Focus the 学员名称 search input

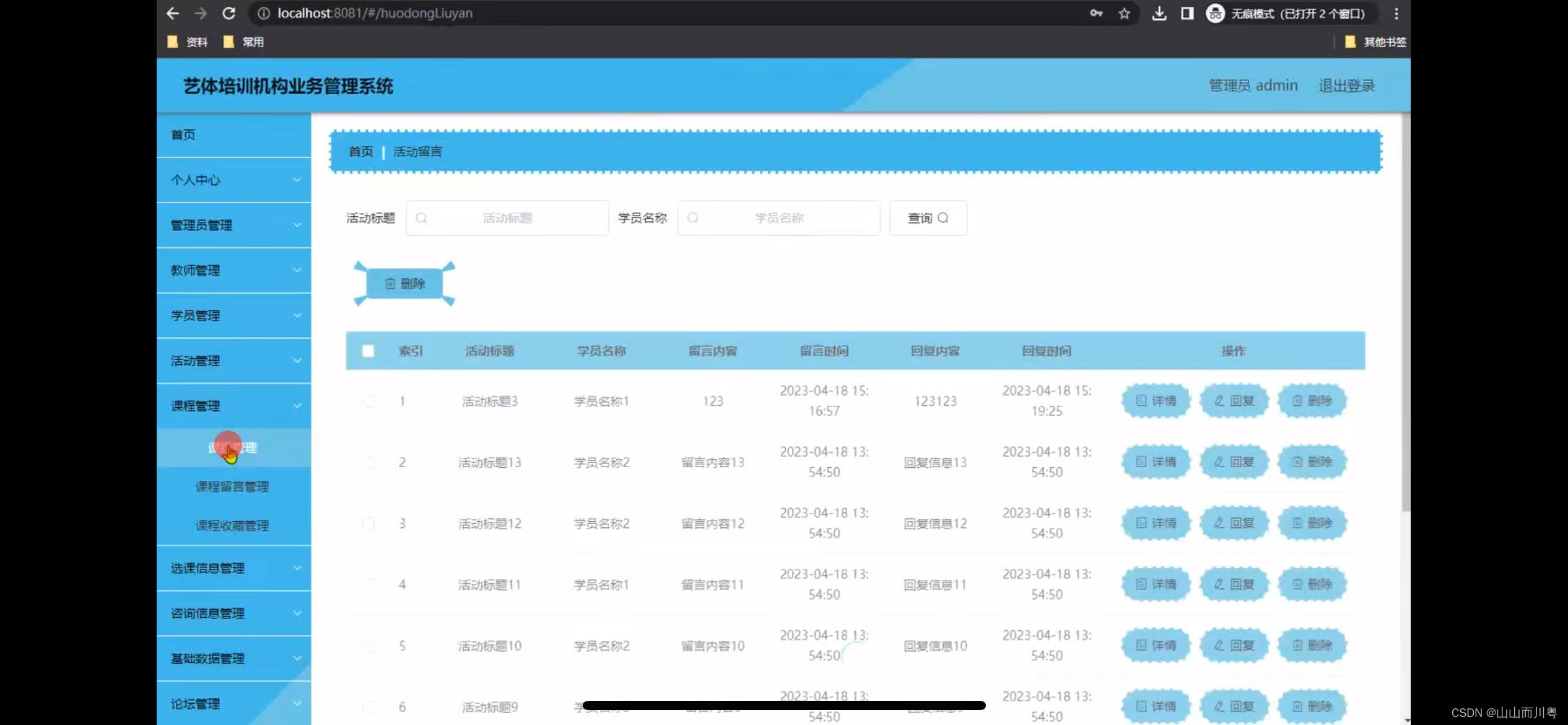(778, 218)
